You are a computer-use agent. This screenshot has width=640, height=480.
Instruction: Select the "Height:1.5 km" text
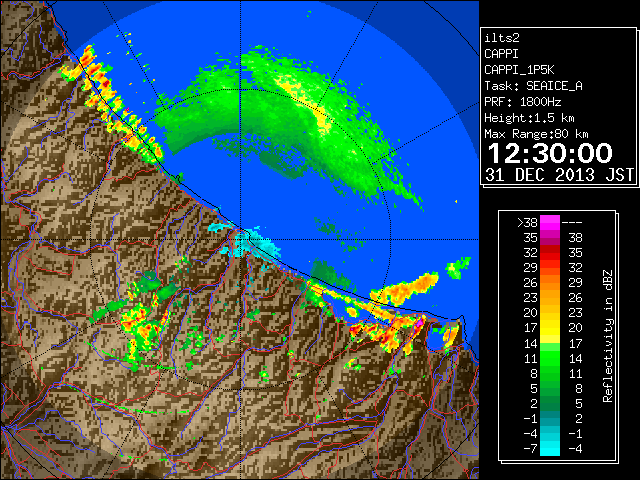[x=529, y=118]
